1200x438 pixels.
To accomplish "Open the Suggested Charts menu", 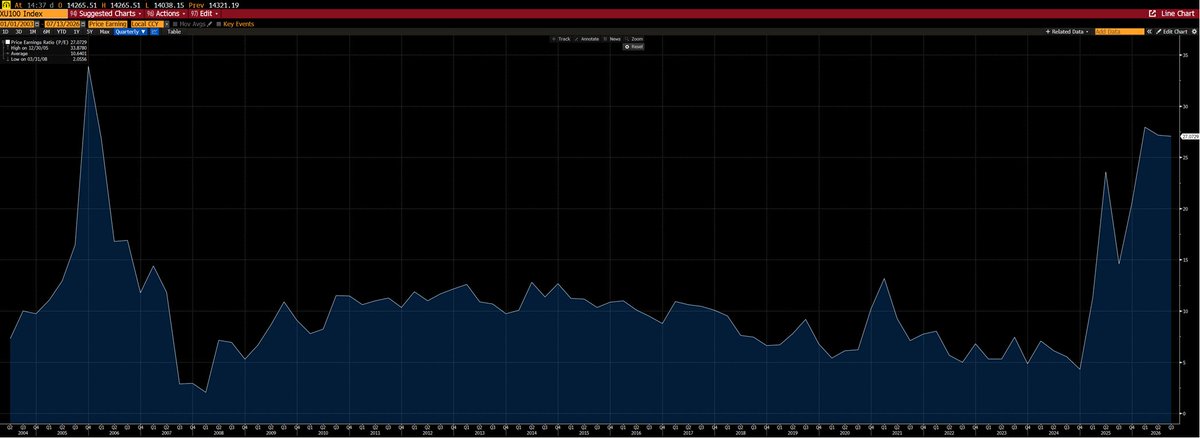I will (x=106, y=14).
